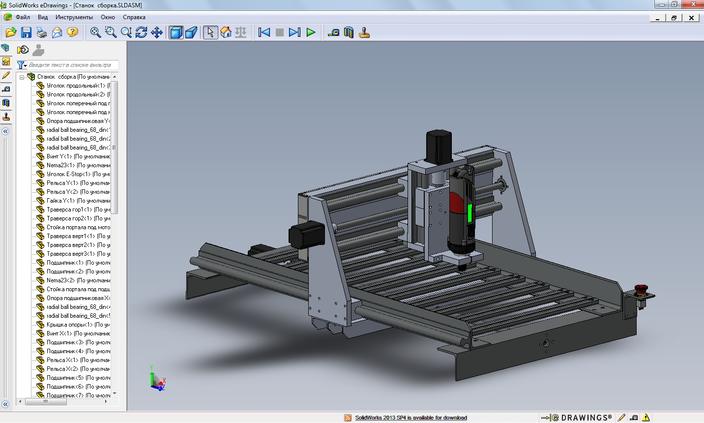This screenshot has height=423, width=704.
Task: Open the Справка menu
Action: [x=134, y=17]
